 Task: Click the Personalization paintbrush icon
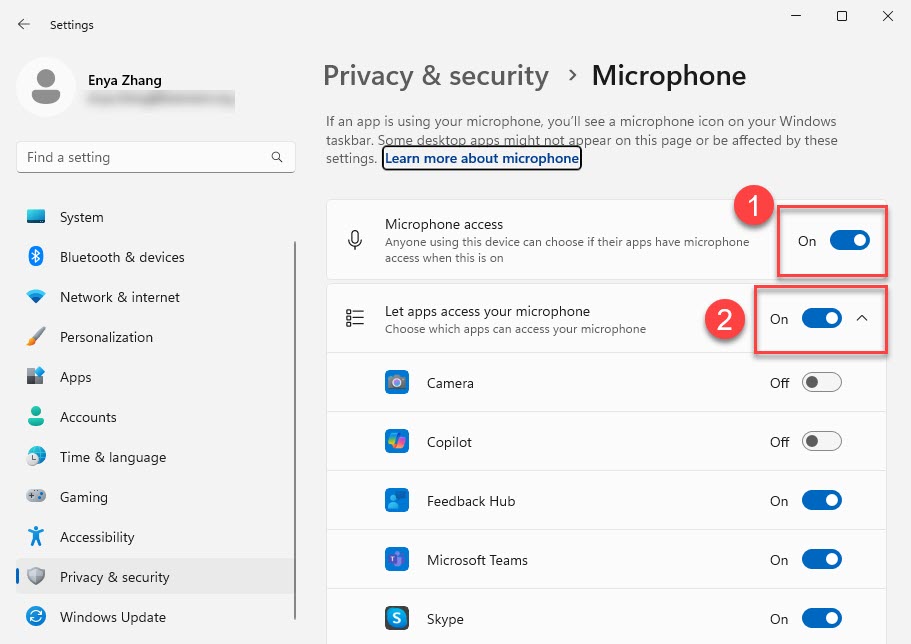pyautogui.click(x=37, y=337)
